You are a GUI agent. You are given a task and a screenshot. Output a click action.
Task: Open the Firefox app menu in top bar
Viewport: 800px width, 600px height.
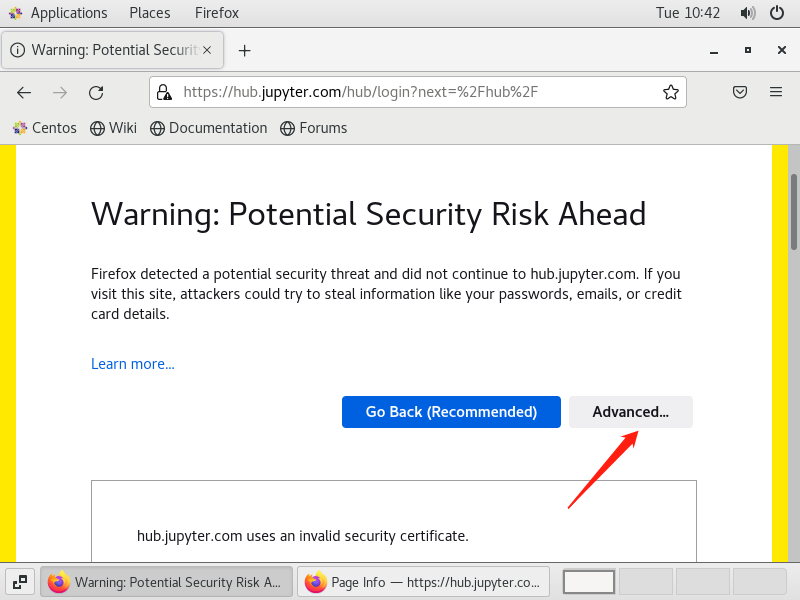[x=216, y=13]
